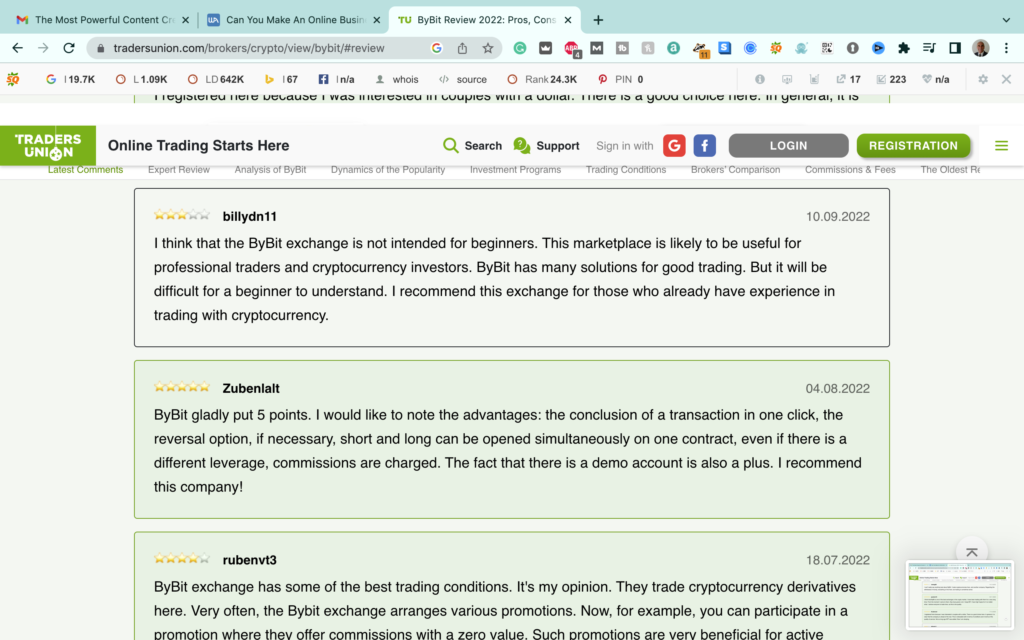Go to Investment Programs section
1024x640 pixels.
click(515, 170)
